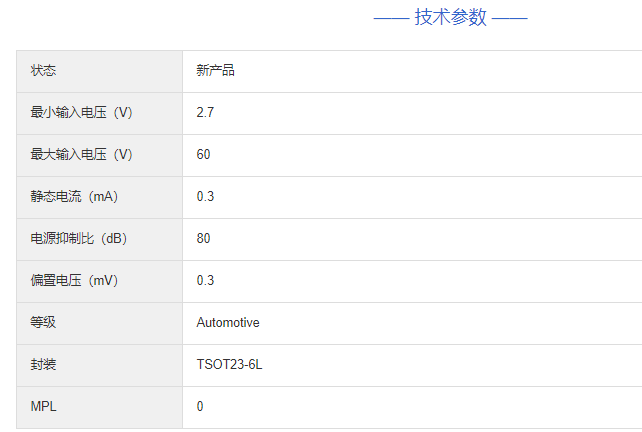Select the 偏置电压 (mV) label
The width and height of the screenshot is (642, 432).
click(75, 281)
